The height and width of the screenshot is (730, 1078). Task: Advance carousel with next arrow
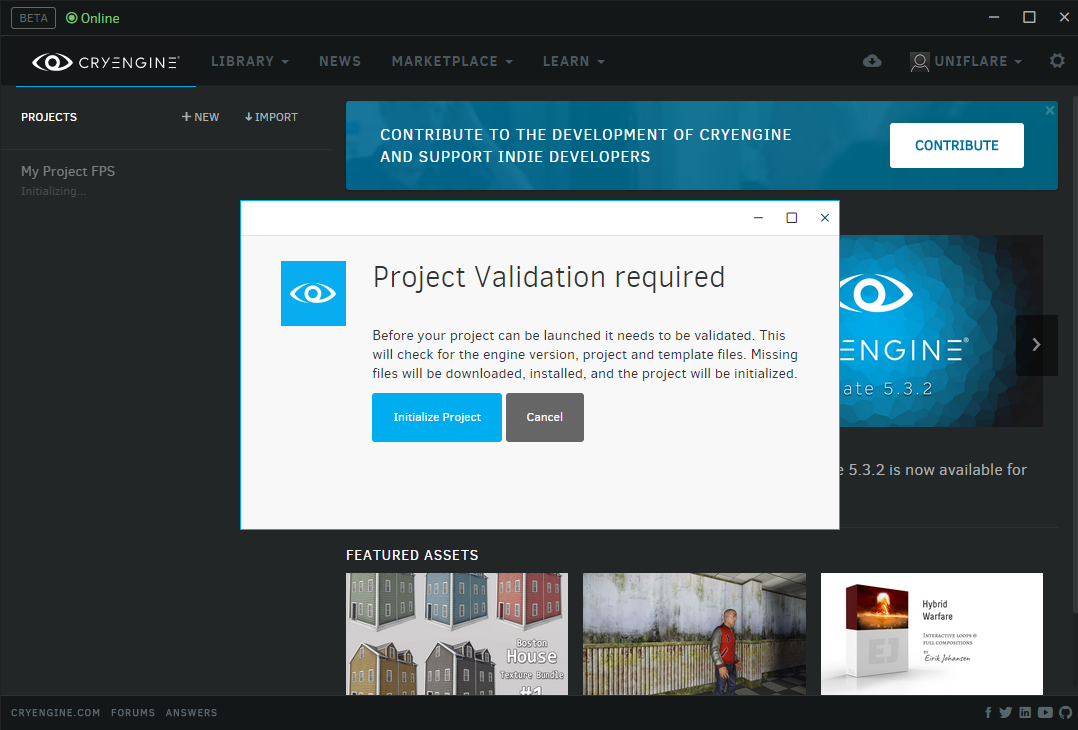1036,345
